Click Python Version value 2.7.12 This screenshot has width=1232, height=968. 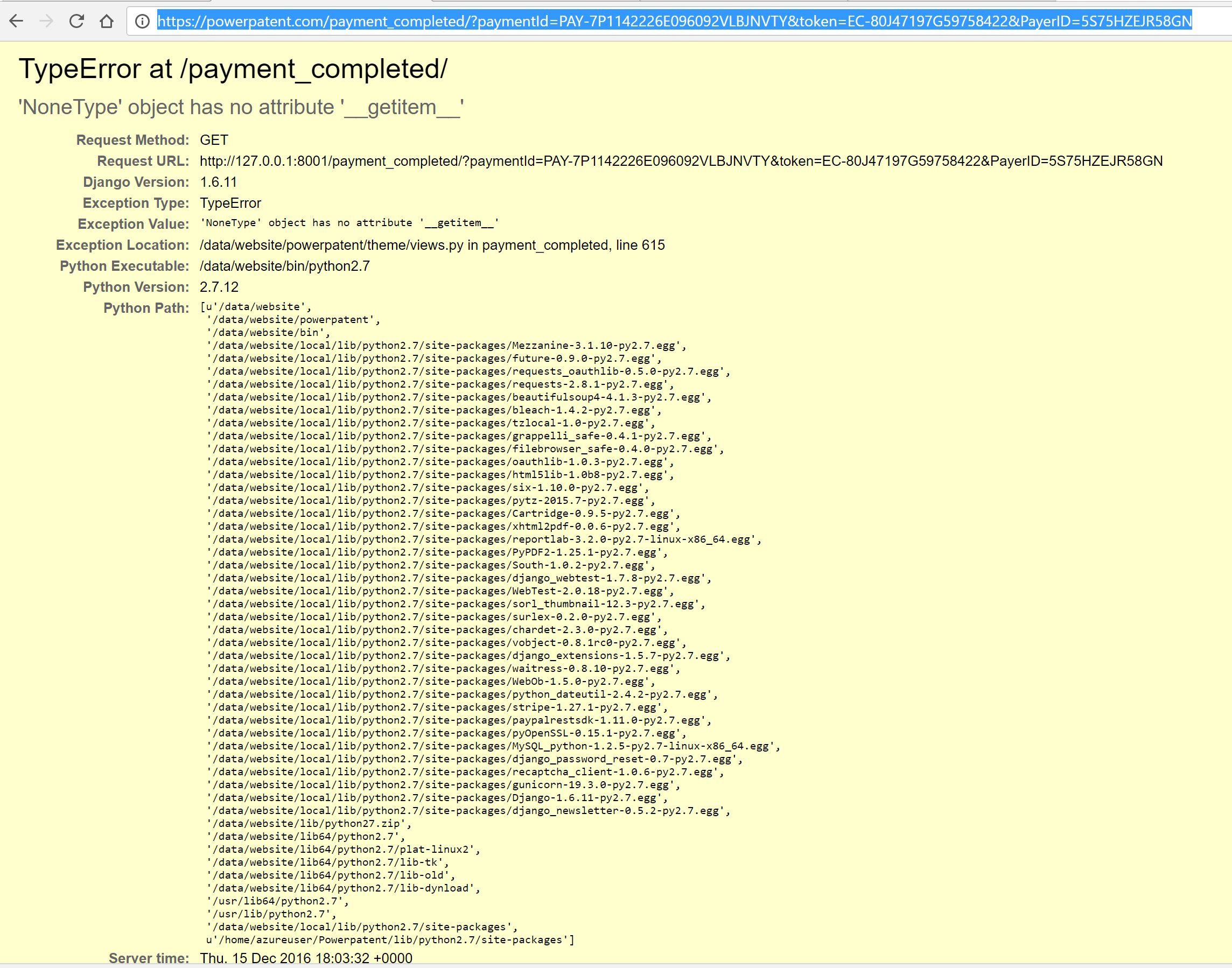pos(219,287)
